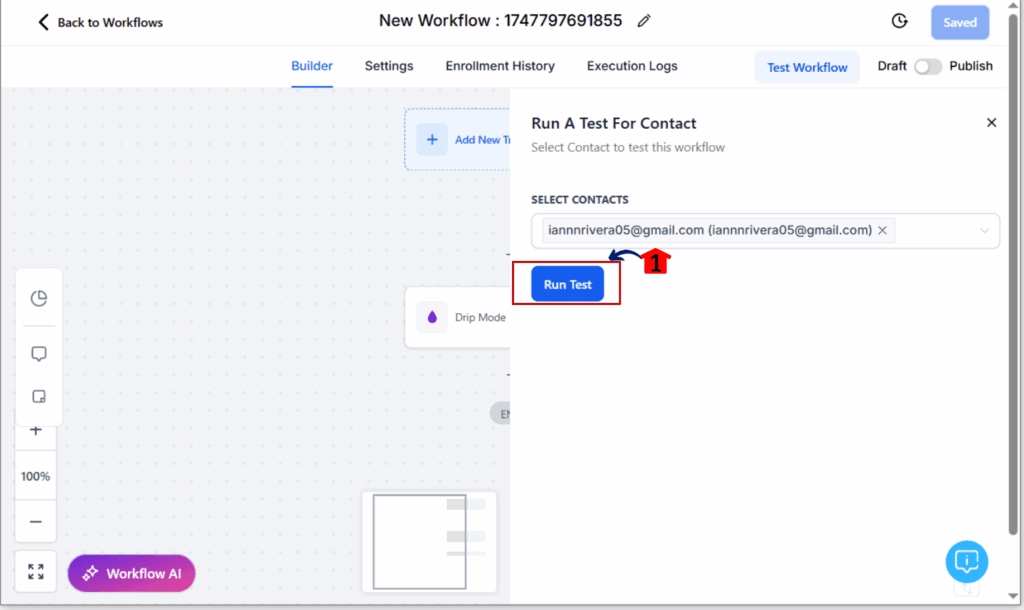Click inside the Select Contacts input field
The height and width of the screenshot is (610, 1024).
(x=765, y=231)
